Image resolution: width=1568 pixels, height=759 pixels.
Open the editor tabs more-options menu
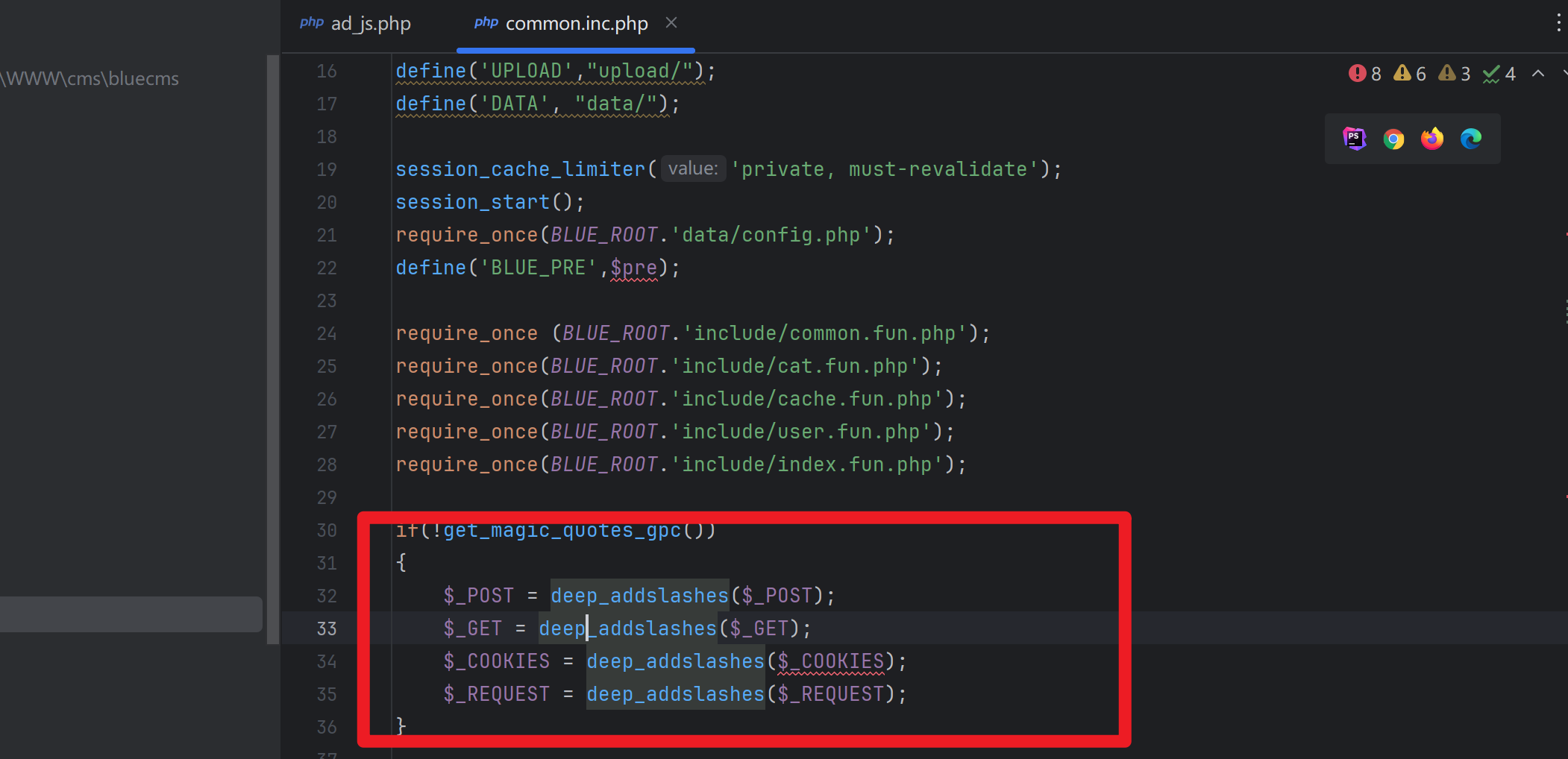(x=1558, y=23)
